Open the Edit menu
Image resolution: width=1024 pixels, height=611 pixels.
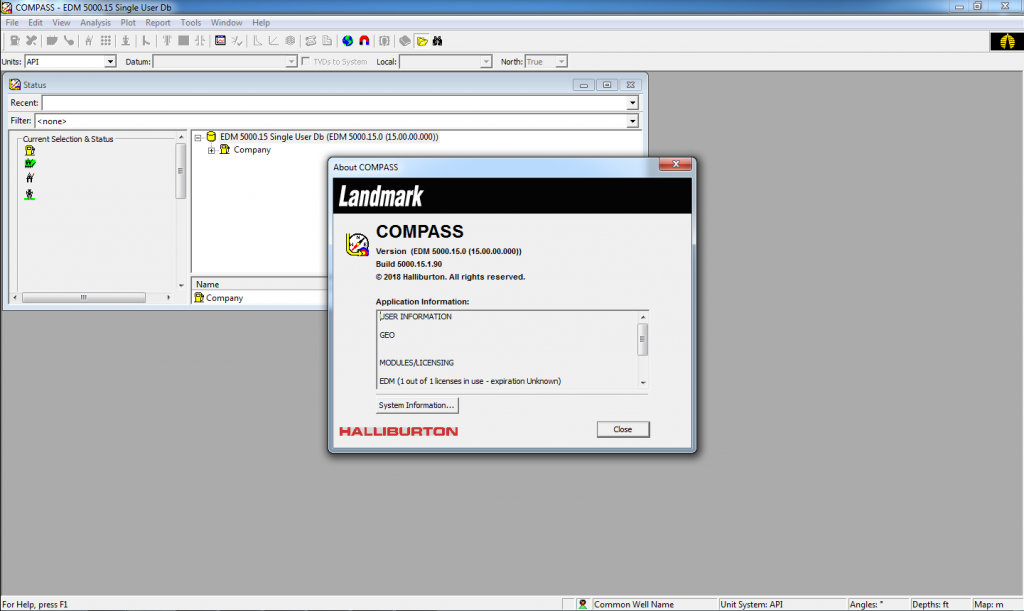(x=35, y=22)
